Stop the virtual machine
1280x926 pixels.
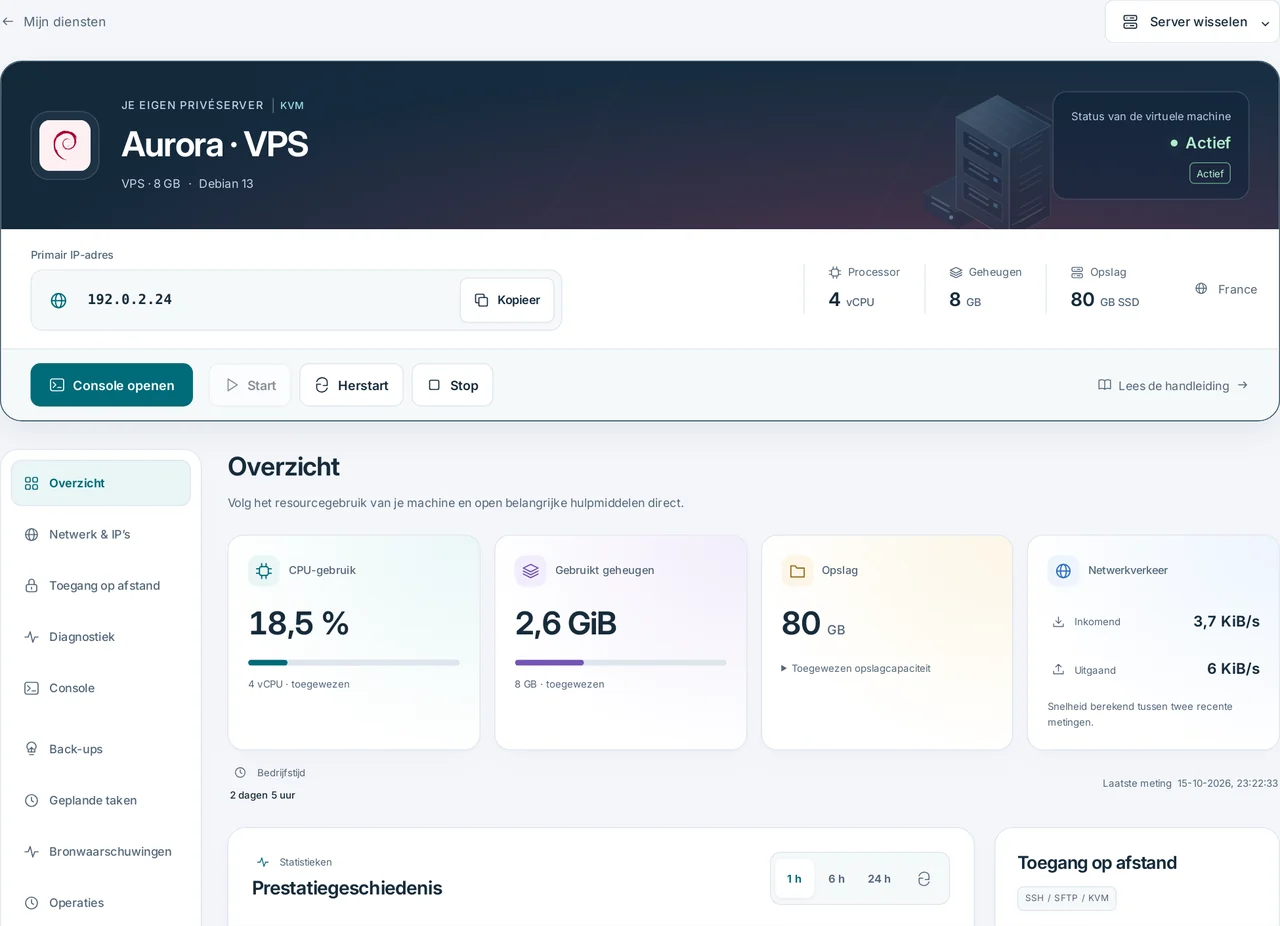[x=452, y=385]
